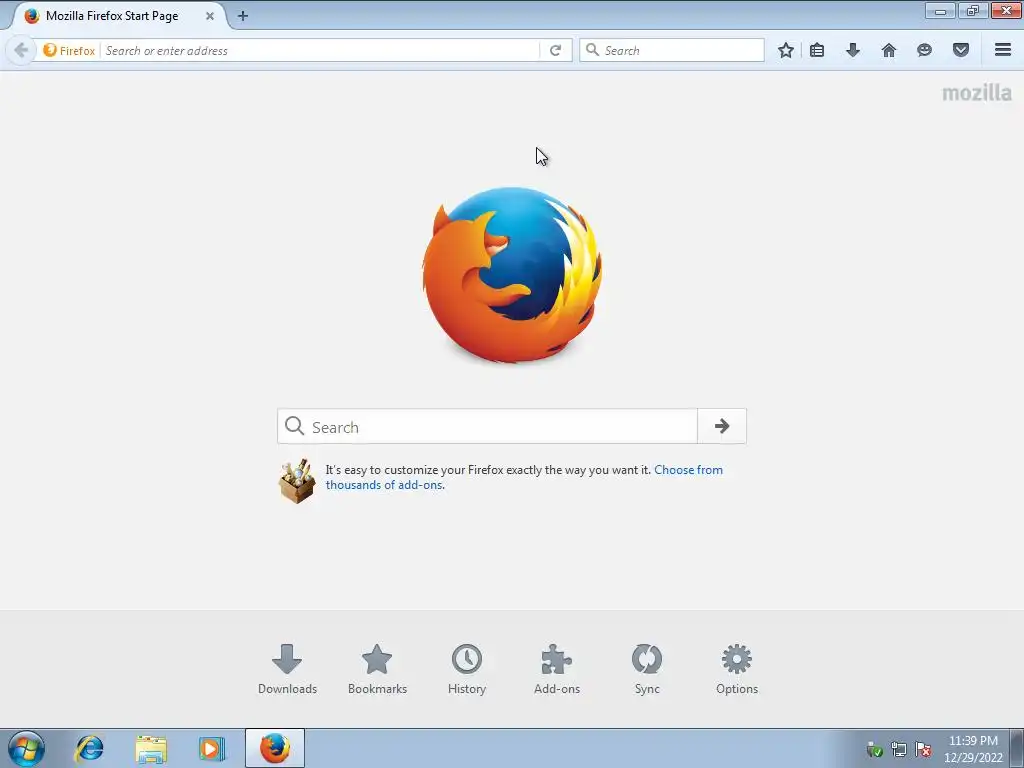Click the network tray icon
The height and width of the screenshot is (768, 1024).
(899, 749)
